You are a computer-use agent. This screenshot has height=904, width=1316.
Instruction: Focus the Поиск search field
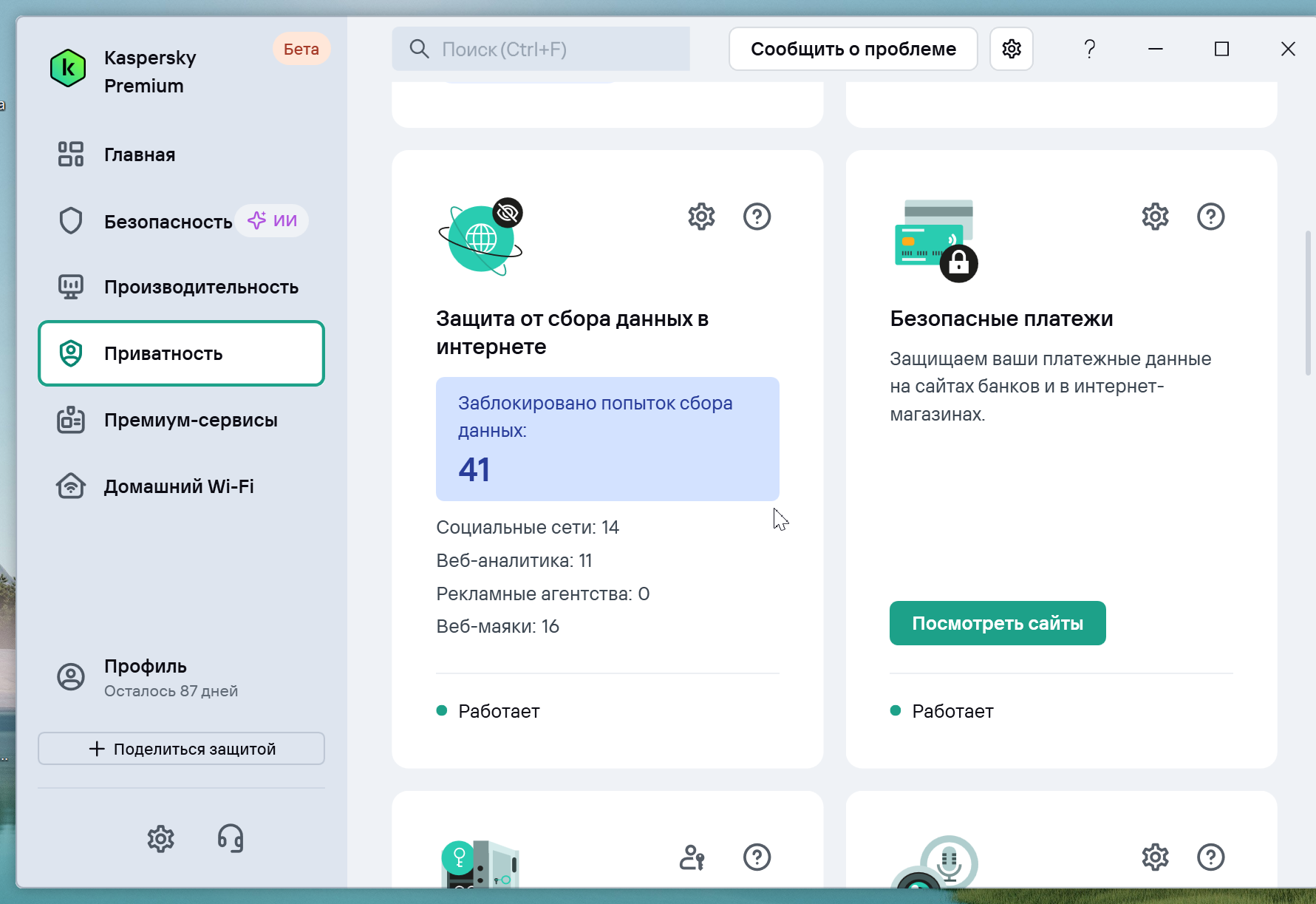[541, 49]
